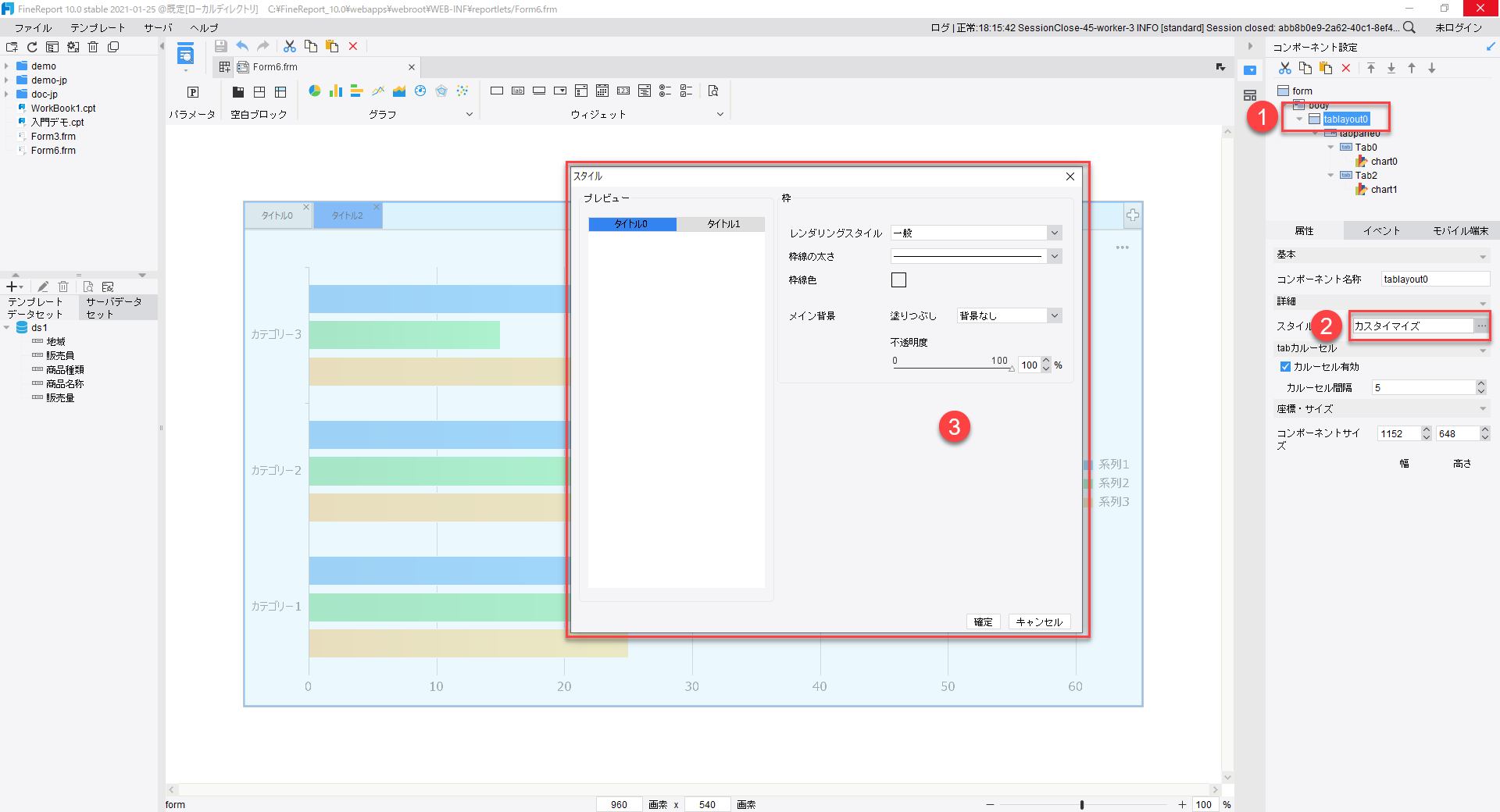This screenshot has width=1500, height=812.
Task: Click the paste icon in main toolbar
Action: [x=332, y=47]
